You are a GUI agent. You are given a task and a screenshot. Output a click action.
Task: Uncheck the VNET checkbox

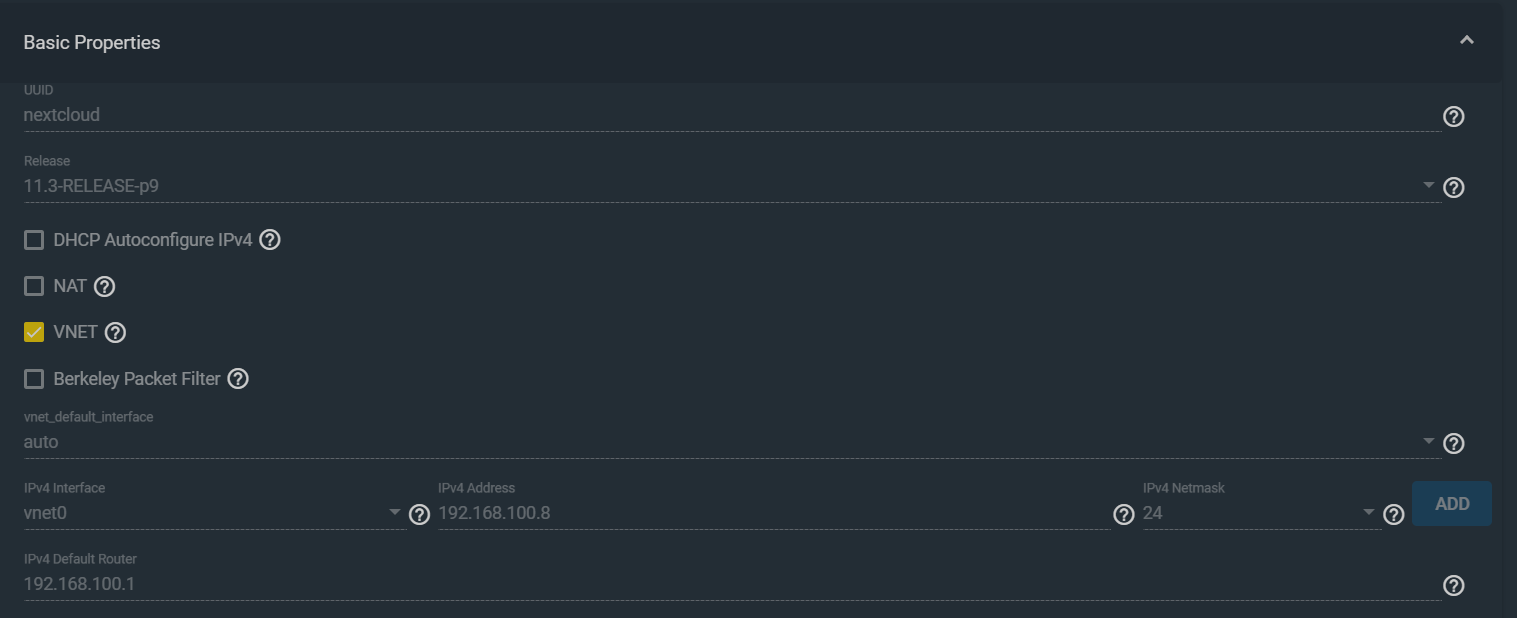34,332
